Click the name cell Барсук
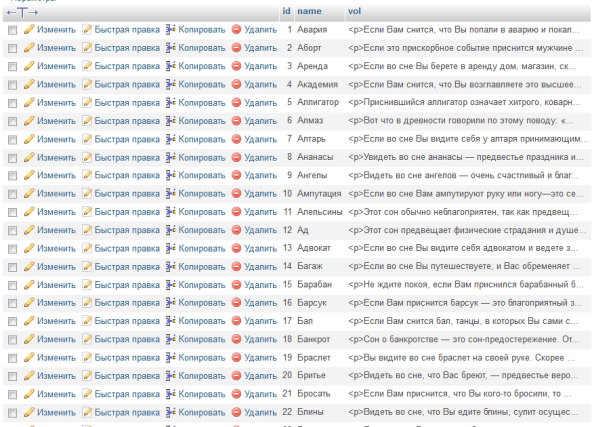This screenshot has height=427, width=592. point(312,303)
